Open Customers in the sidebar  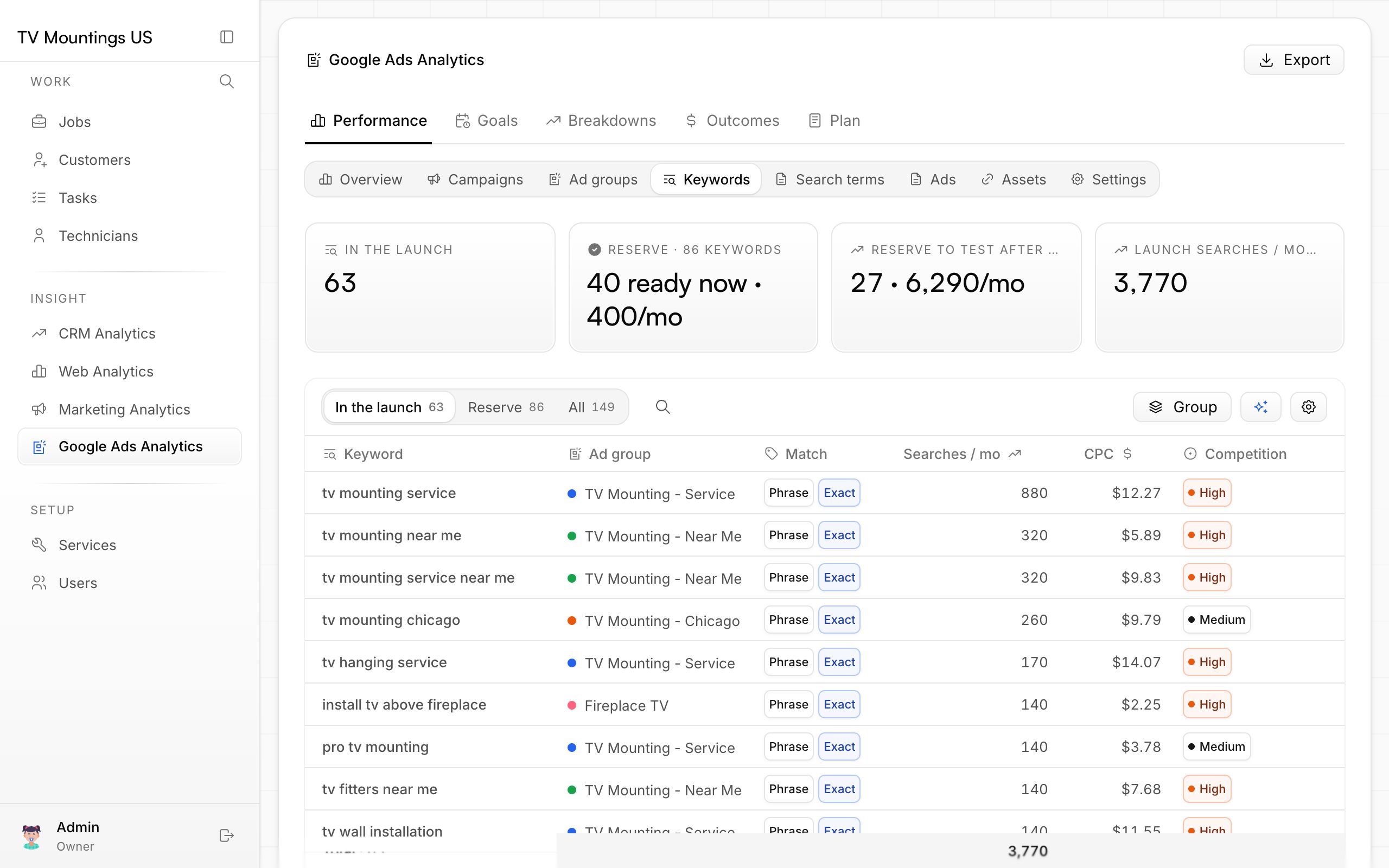pyautogui.click(x=130, y=159)
